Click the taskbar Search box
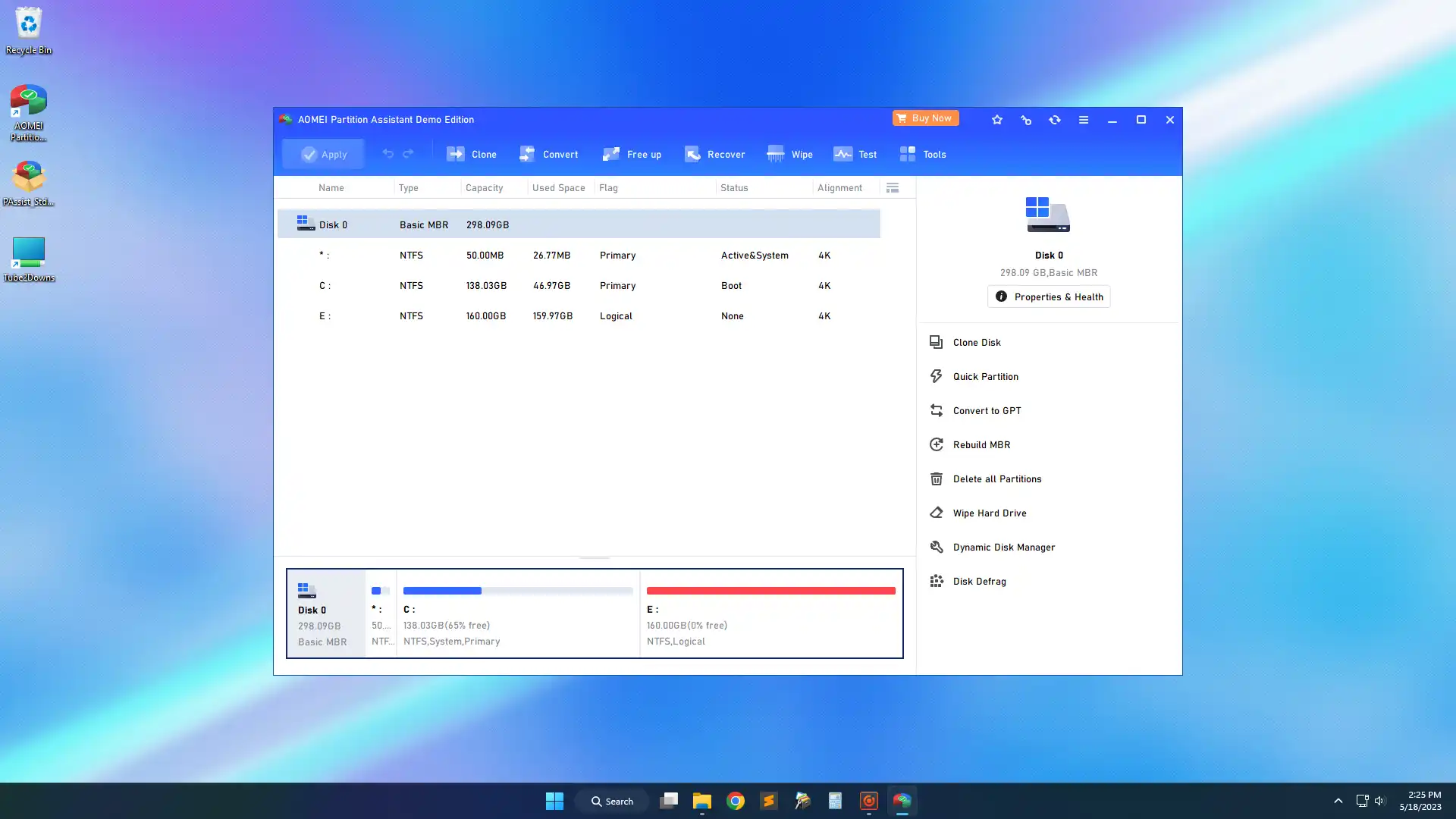The image size is (1456, 819). coord(612,801)
